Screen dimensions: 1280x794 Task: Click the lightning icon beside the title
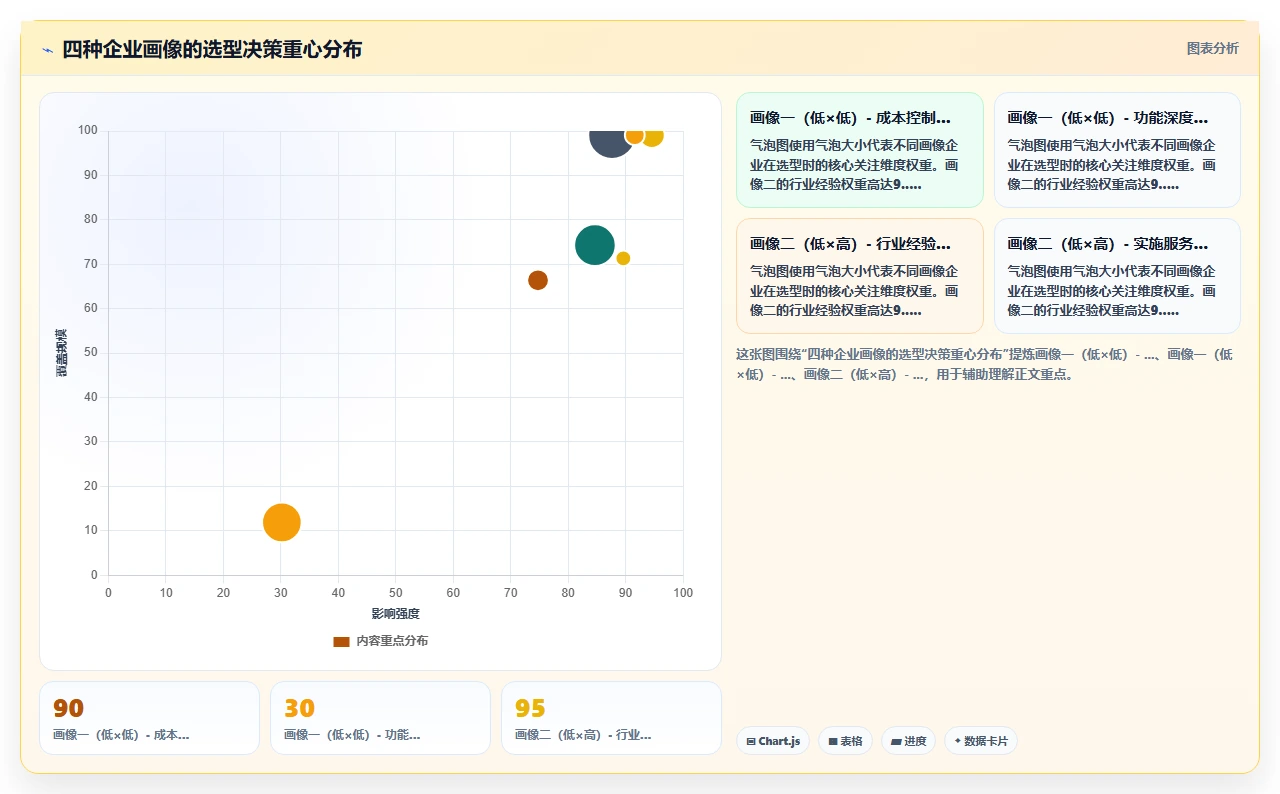48,50
